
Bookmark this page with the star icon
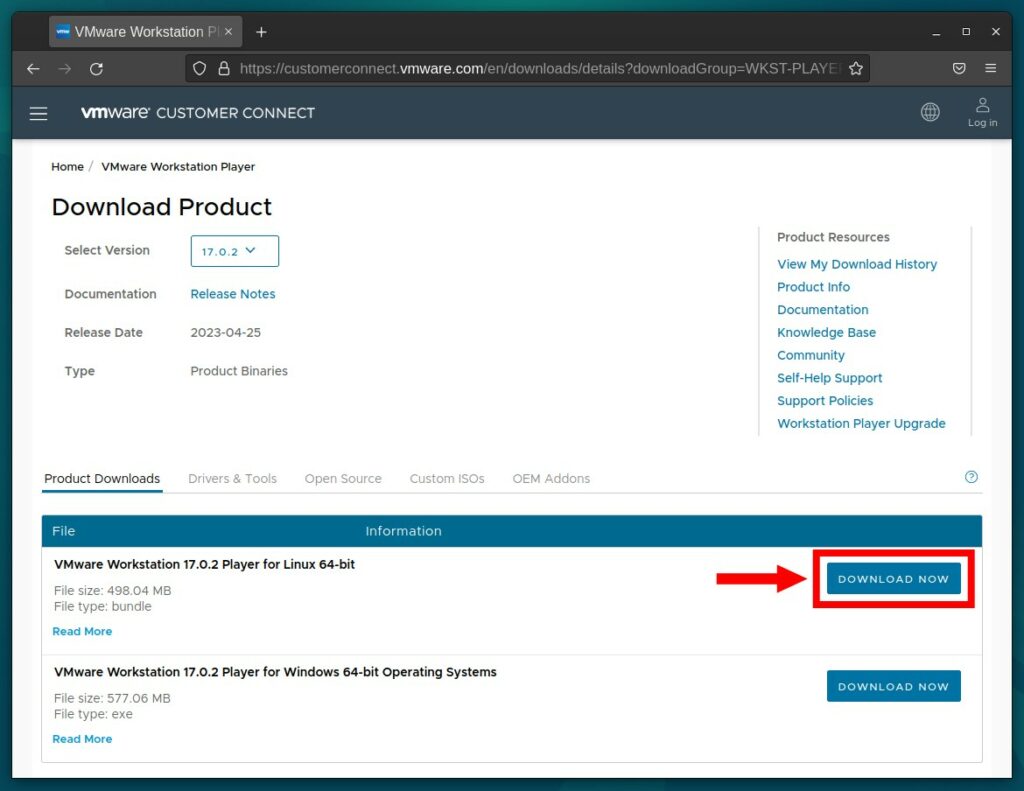[x=856, y=69]
